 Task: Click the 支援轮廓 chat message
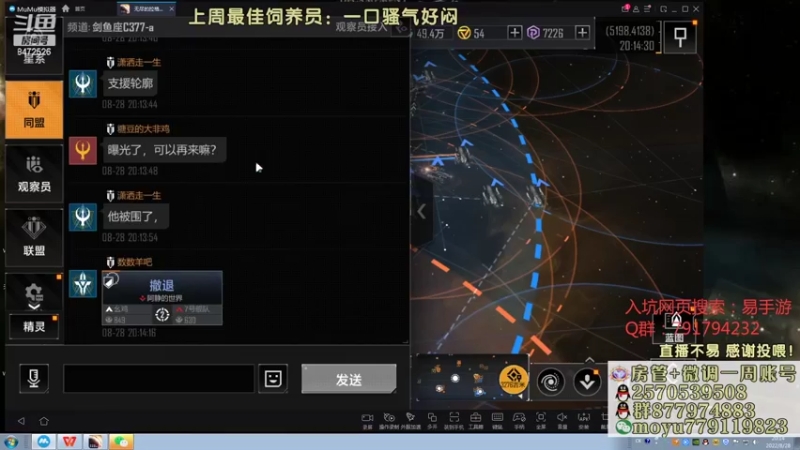point(130,83)
